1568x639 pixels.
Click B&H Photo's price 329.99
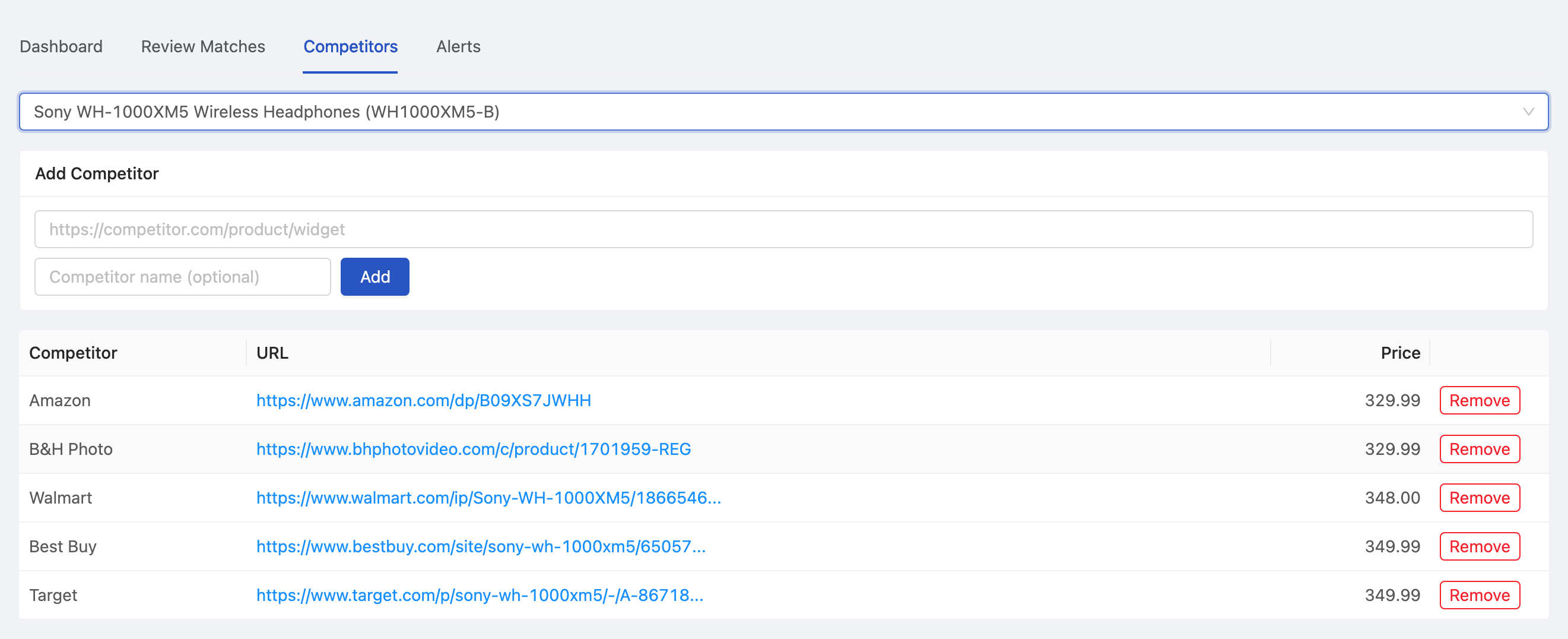coord(1392,449)
